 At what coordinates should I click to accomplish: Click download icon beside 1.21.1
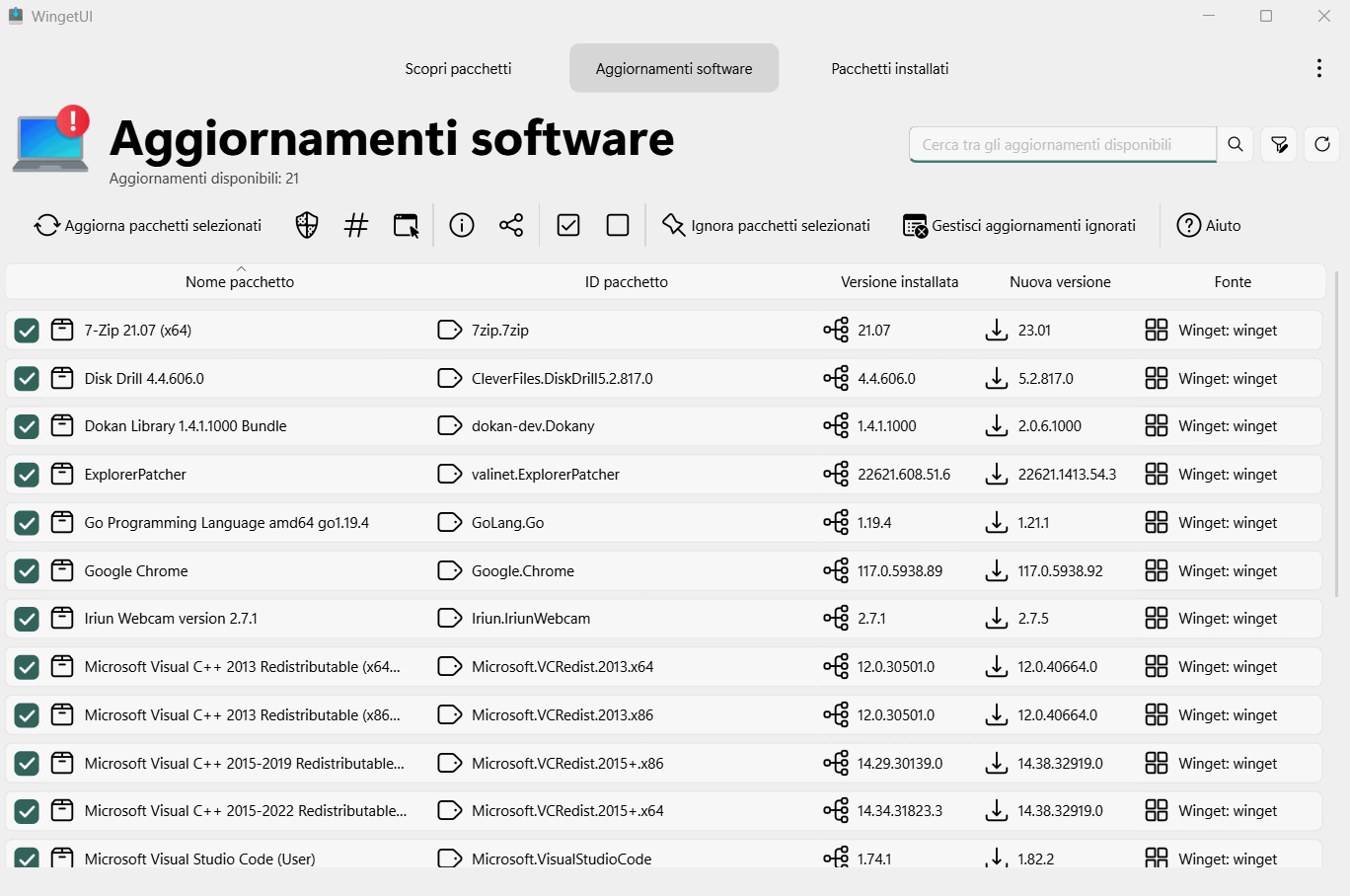point(997,522)
